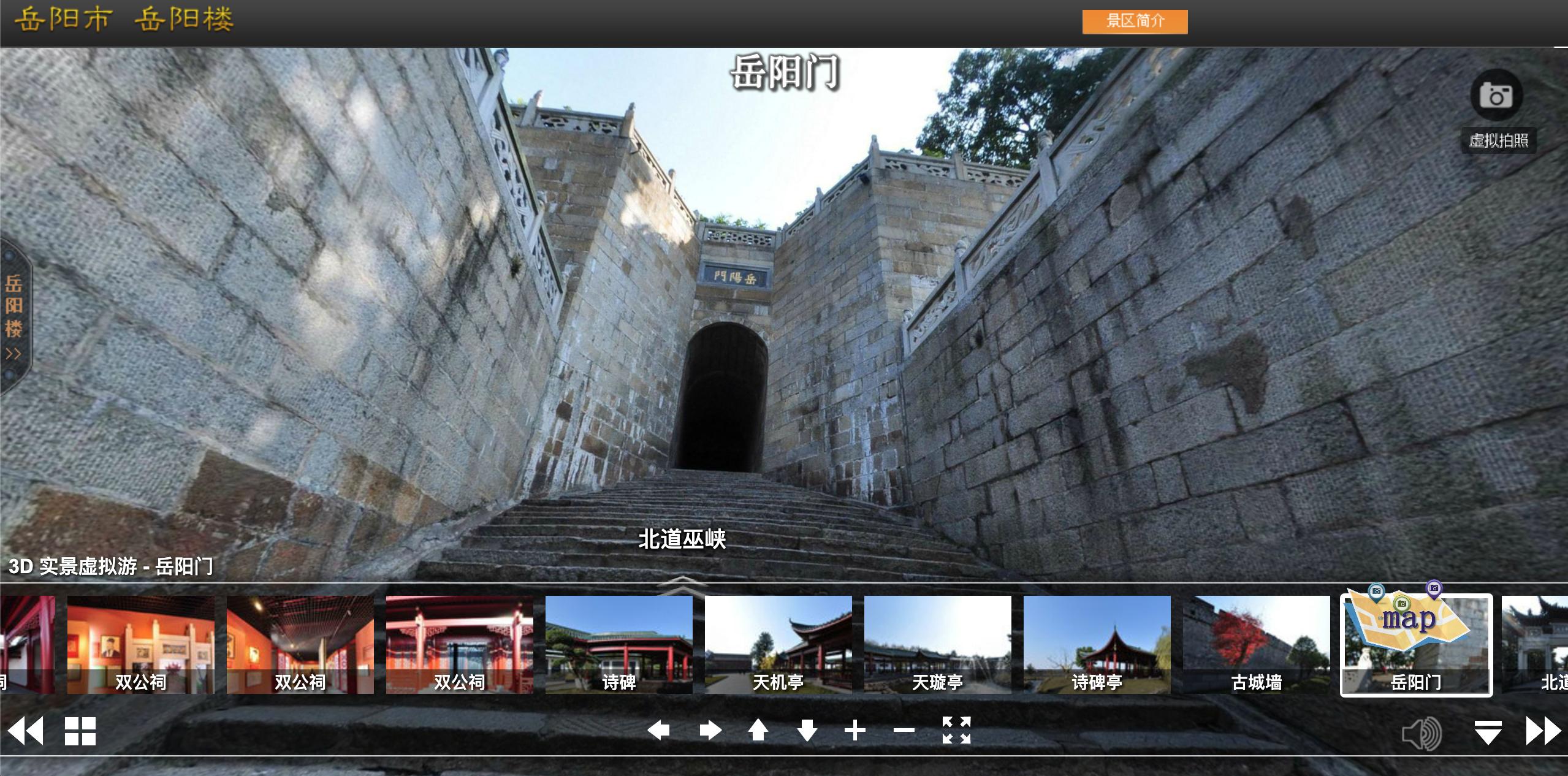Viewport: 1568px width, 776px height.
Task: Go to the 北道巫峡 hotspot
Action: coord(682,539)
